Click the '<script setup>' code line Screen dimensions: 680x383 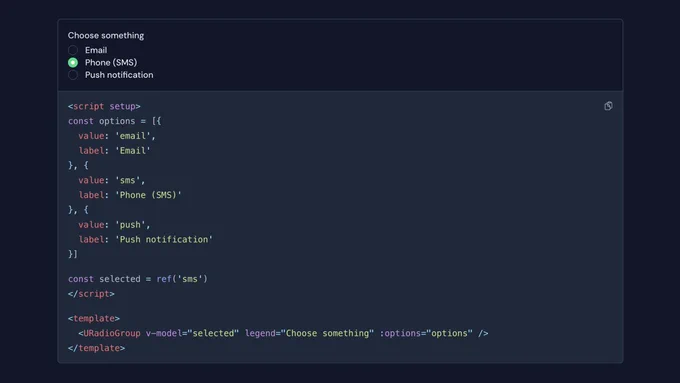coord(104,106)
